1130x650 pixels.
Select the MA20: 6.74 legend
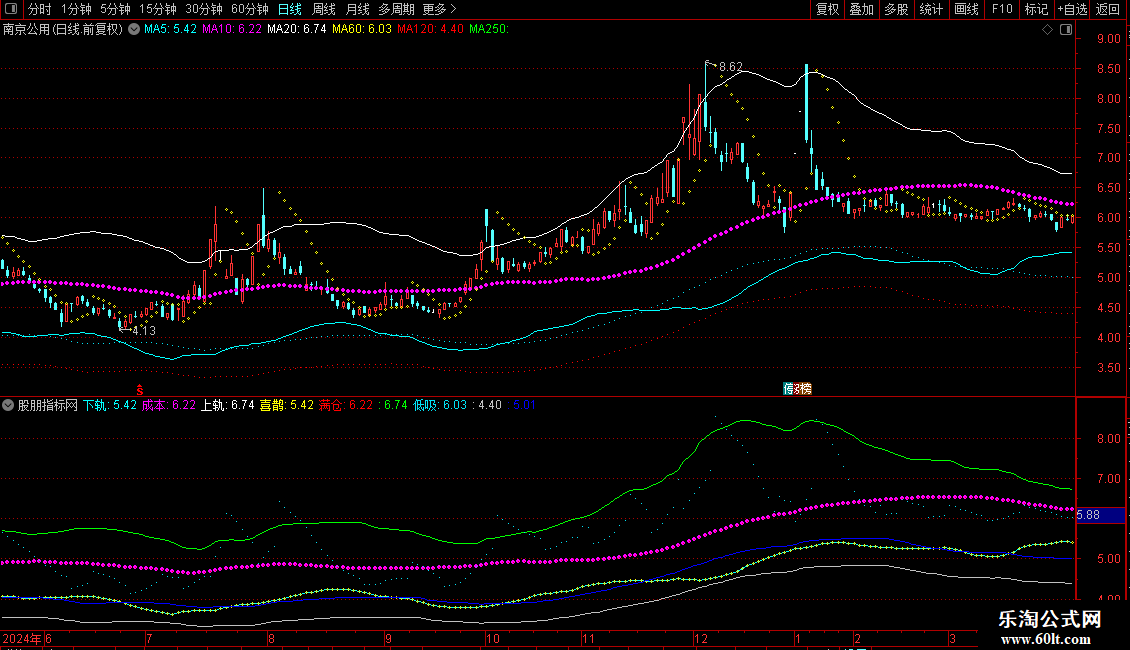(x=296, y=29)
